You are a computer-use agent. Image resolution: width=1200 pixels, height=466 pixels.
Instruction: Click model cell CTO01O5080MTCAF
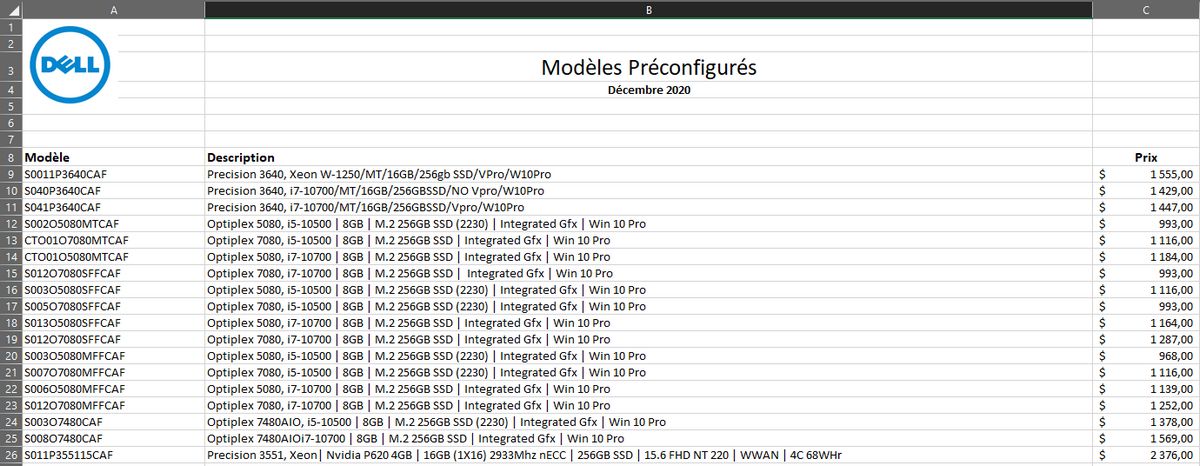coord(71,257)
